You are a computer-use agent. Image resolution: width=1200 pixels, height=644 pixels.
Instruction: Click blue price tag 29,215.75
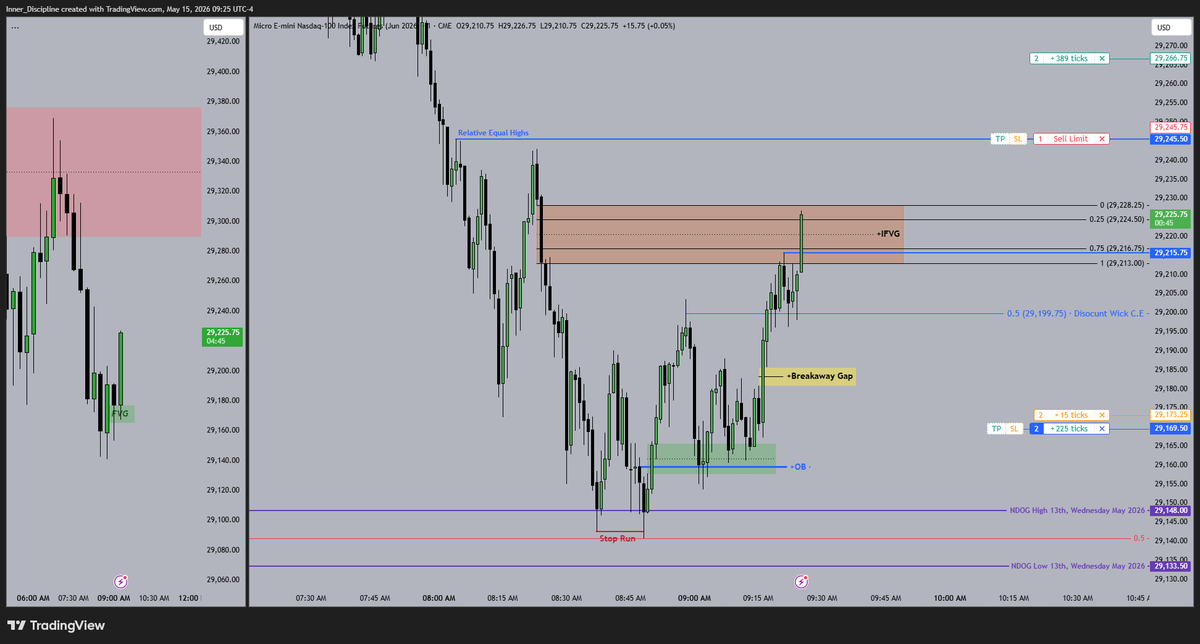(1169, 253)
